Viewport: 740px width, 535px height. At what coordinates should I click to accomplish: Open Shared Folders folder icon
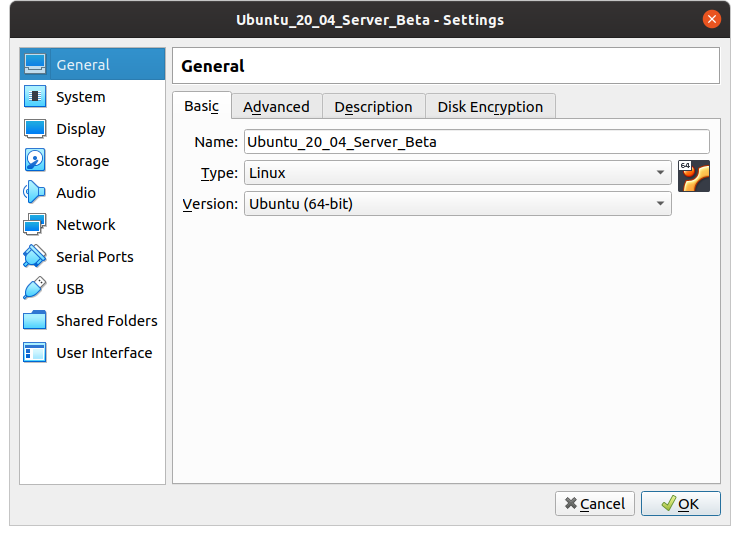[34, 320]
